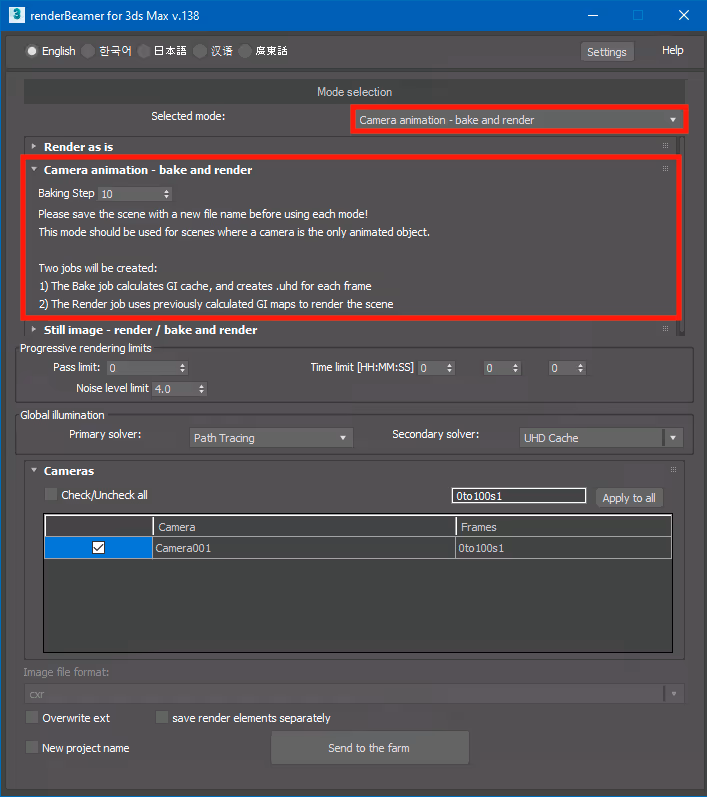The height and width of the screenshot is (797, 707).
Task: Select the 廣東話 language radio button
Action: (x=245, y=51)
